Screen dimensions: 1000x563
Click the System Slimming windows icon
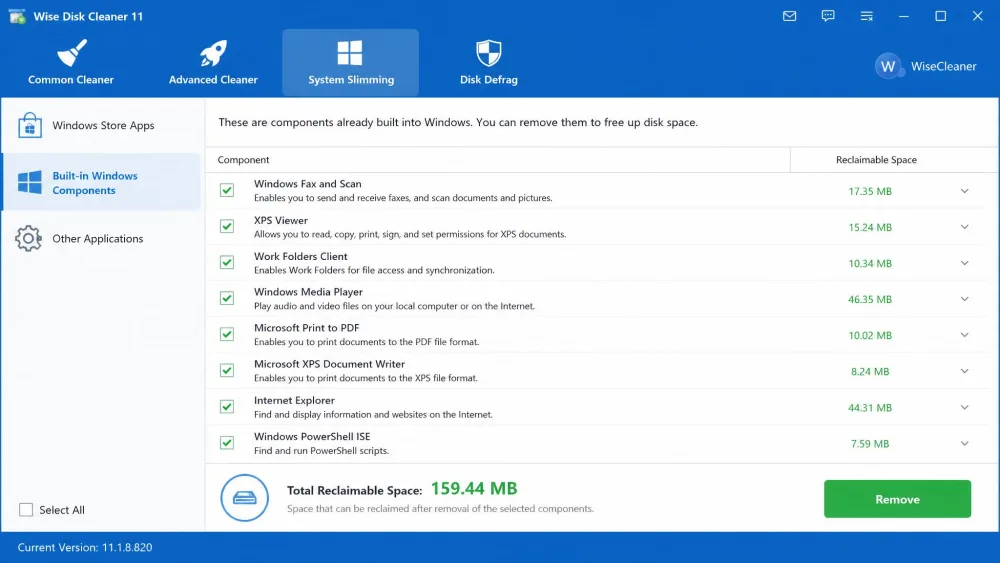pos(349,53)
